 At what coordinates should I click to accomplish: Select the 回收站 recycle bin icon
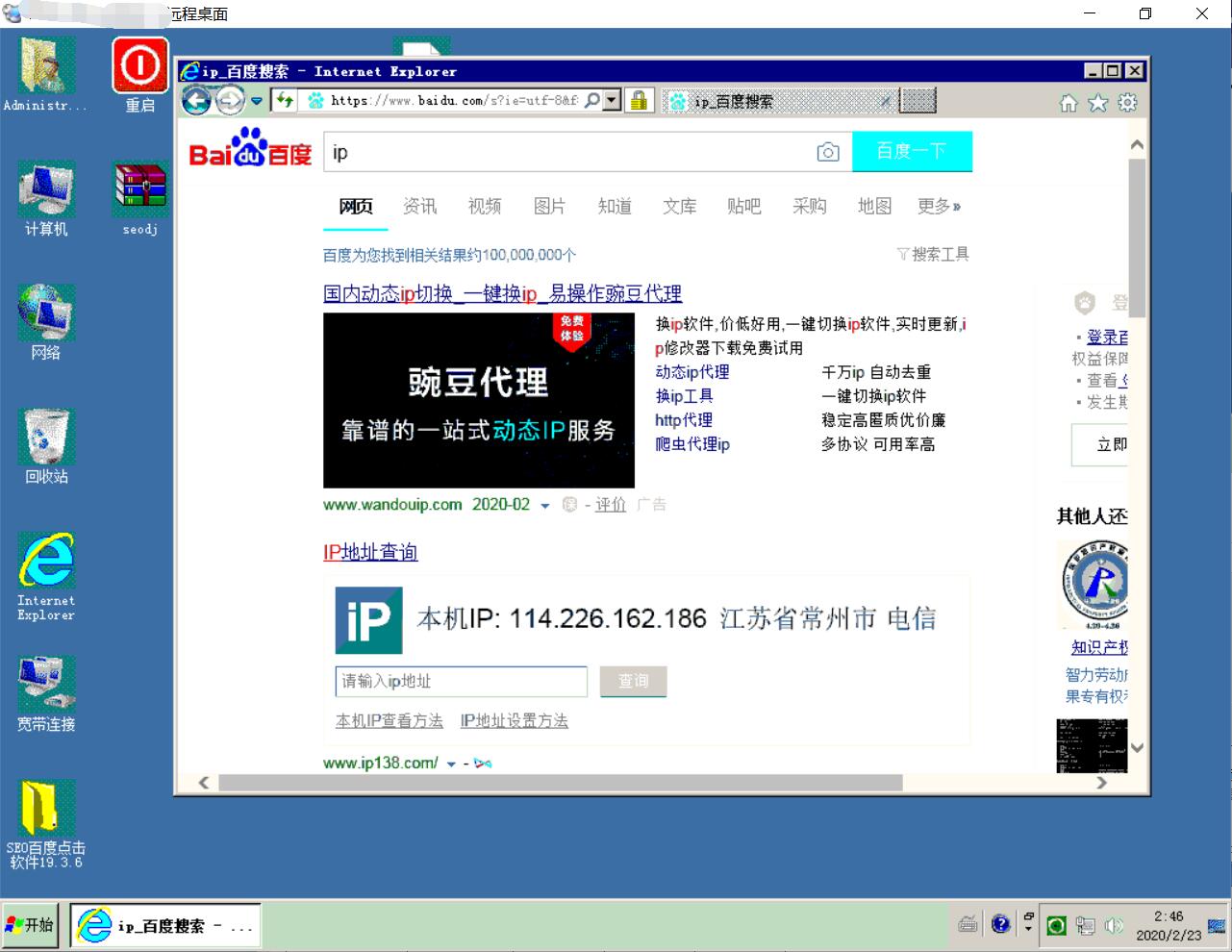(x=46, y=447)
